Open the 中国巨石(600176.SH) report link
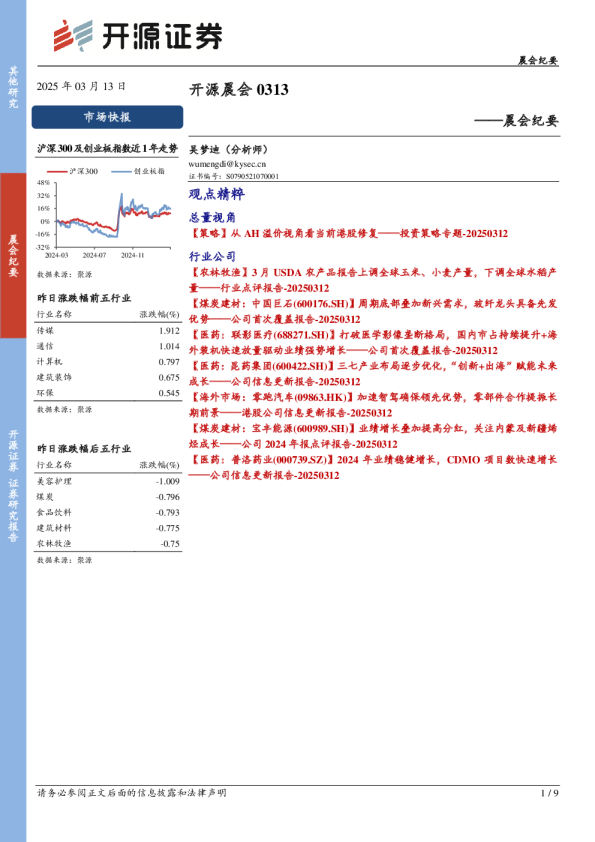Screen dimensions: 595x842 point(373,311)
